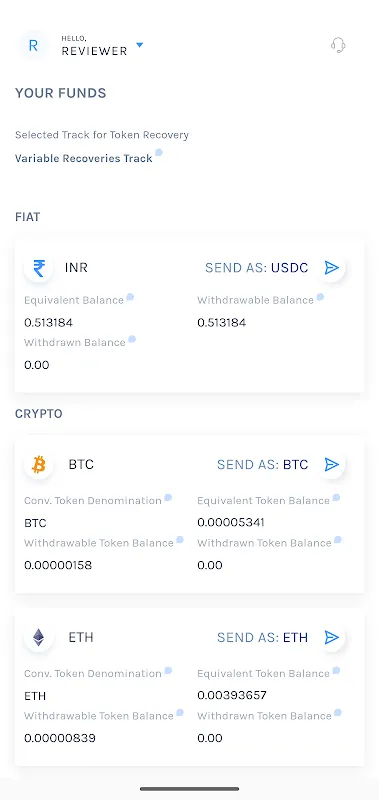379x800 pixels.
Task: Tap the Bitcoin logo icon
Action: [39, 464]
